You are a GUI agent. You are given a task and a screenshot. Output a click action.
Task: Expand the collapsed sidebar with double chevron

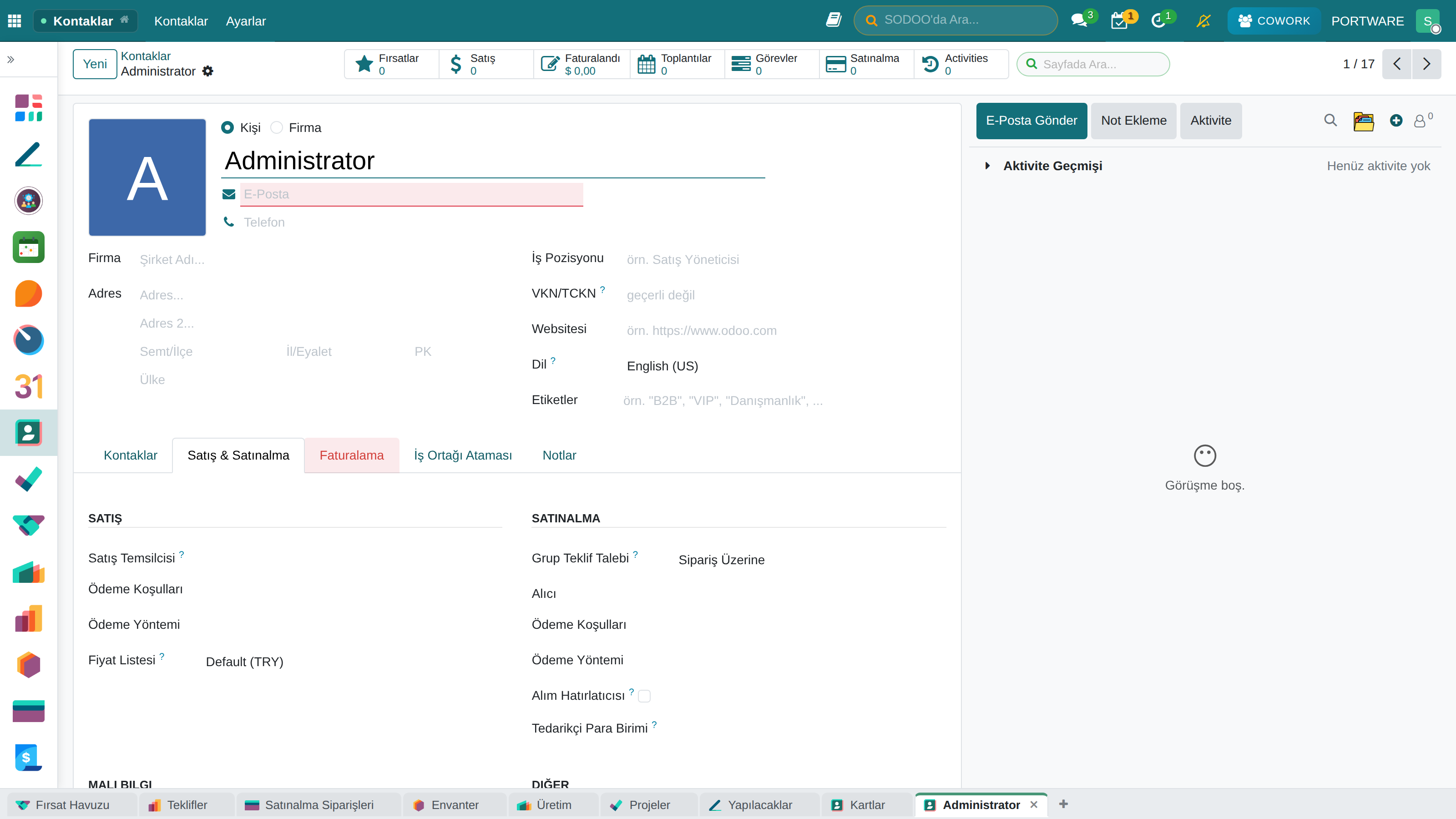pyautogui.click(x=11, y=59)
